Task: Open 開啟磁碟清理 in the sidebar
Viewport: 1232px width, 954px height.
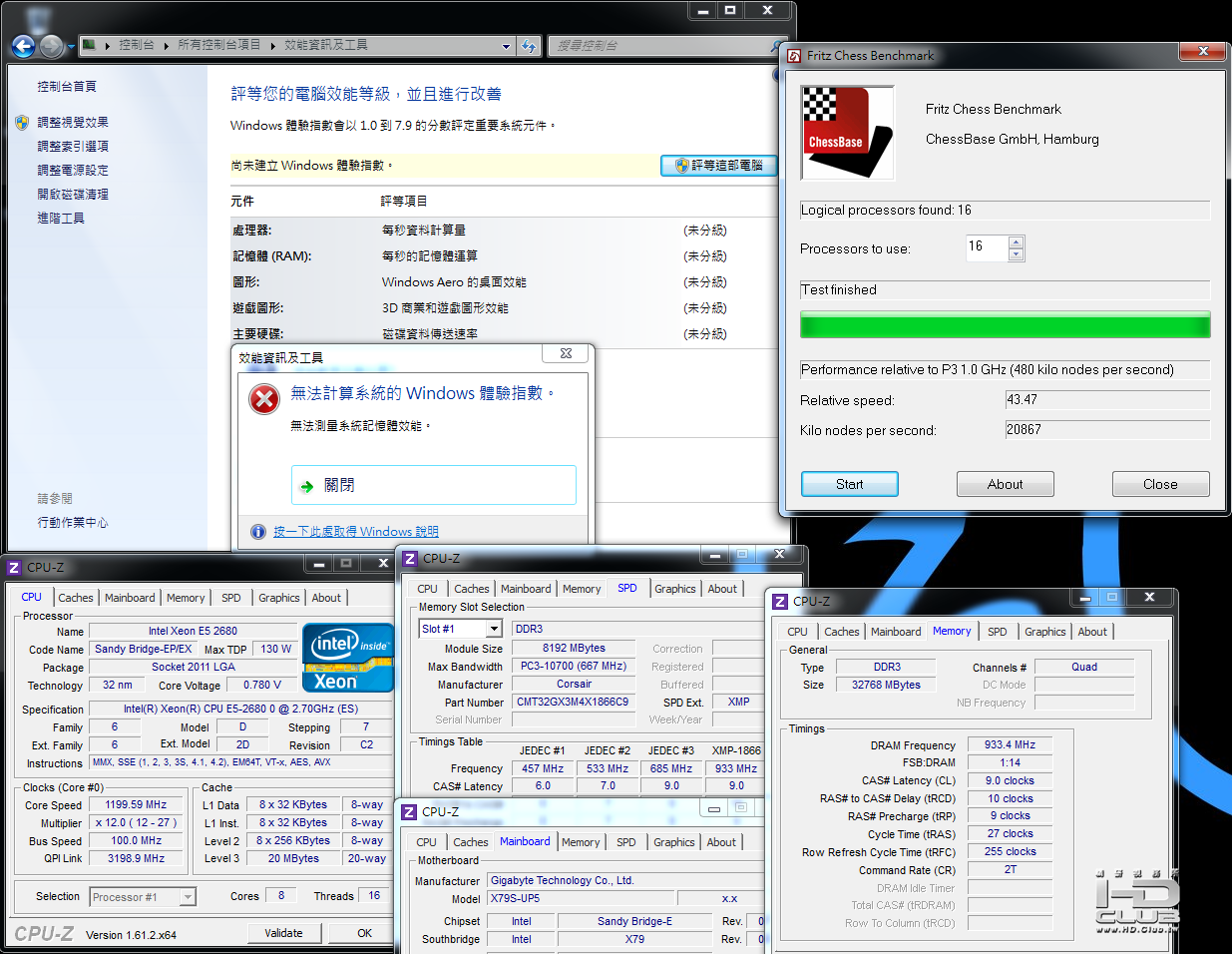Action: pyautogui.click(x=73, y=195)
